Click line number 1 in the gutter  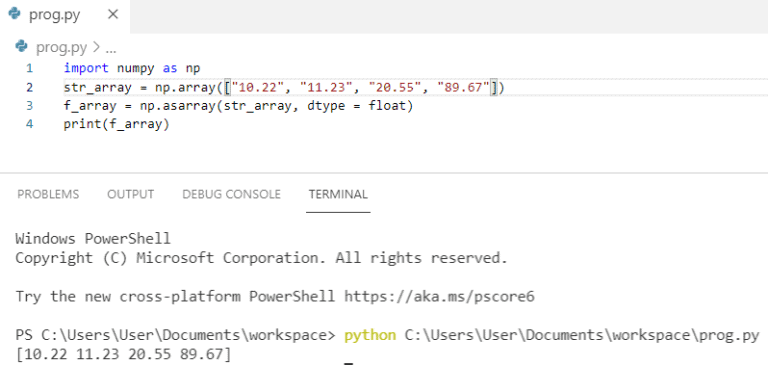(x=30, y=68)
